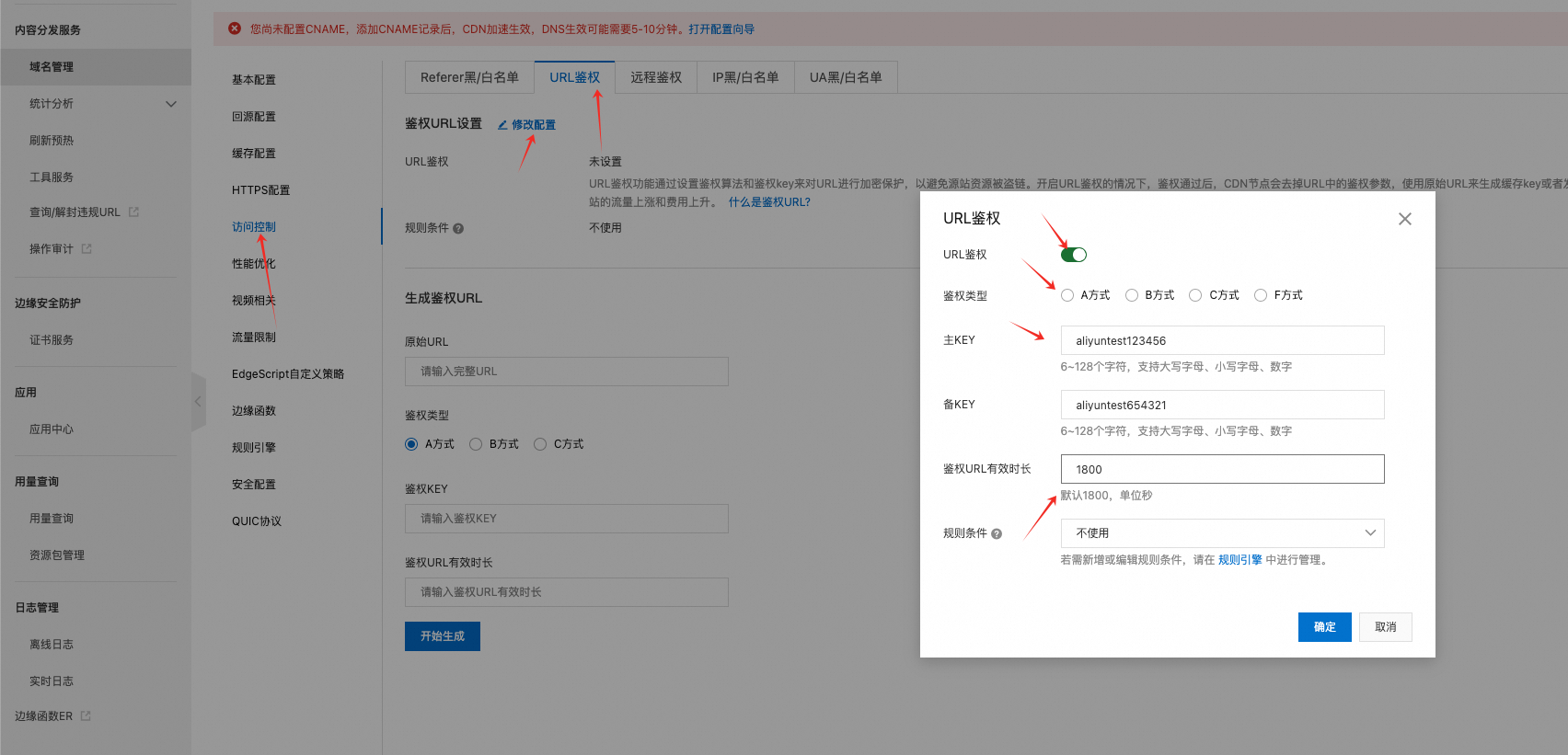Open 规则引擎 in settings menu
The image size is (1568, 755).
254,448
